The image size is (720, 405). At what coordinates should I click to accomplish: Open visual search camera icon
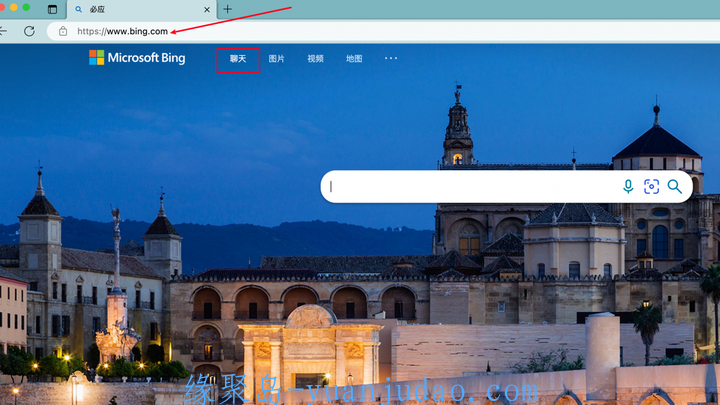click(x=651, y=186)
